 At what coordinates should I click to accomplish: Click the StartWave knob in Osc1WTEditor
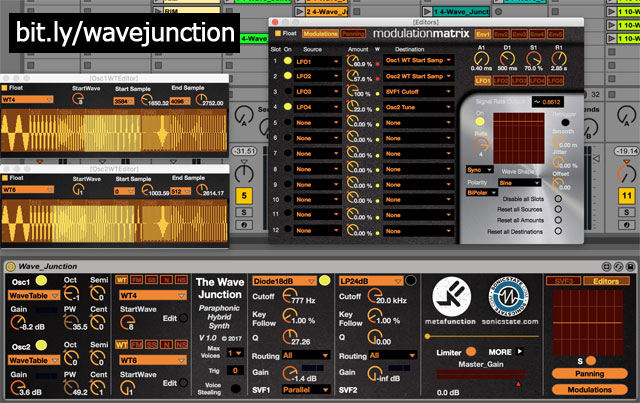78,99
